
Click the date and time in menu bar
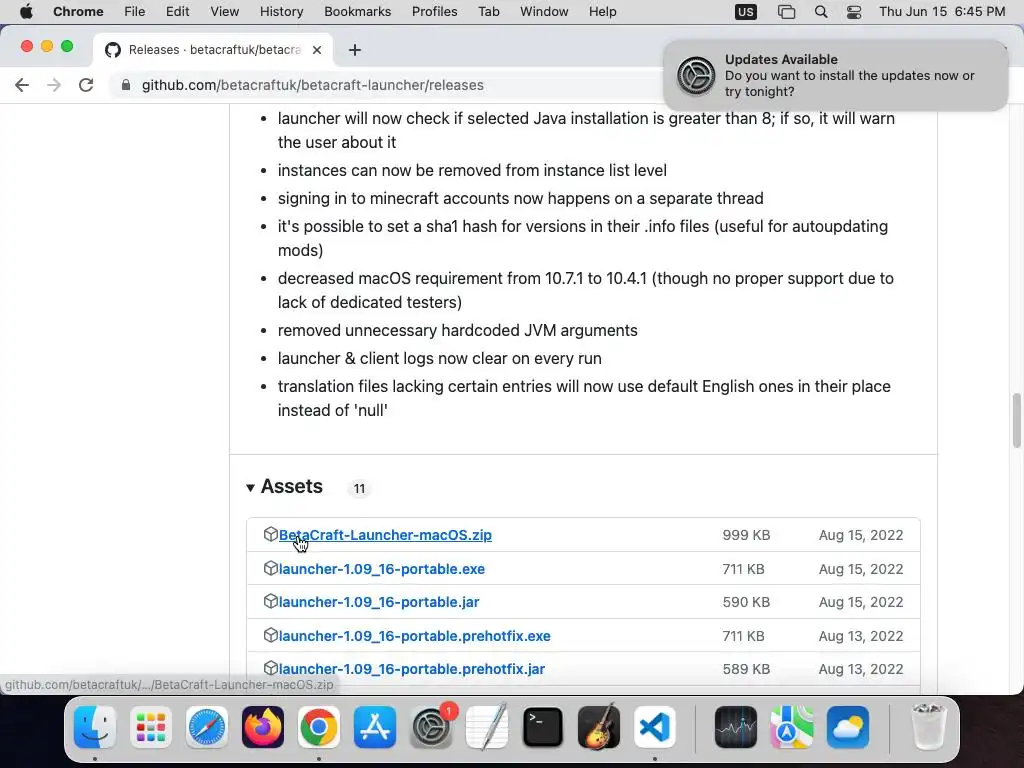coord(942,12)
